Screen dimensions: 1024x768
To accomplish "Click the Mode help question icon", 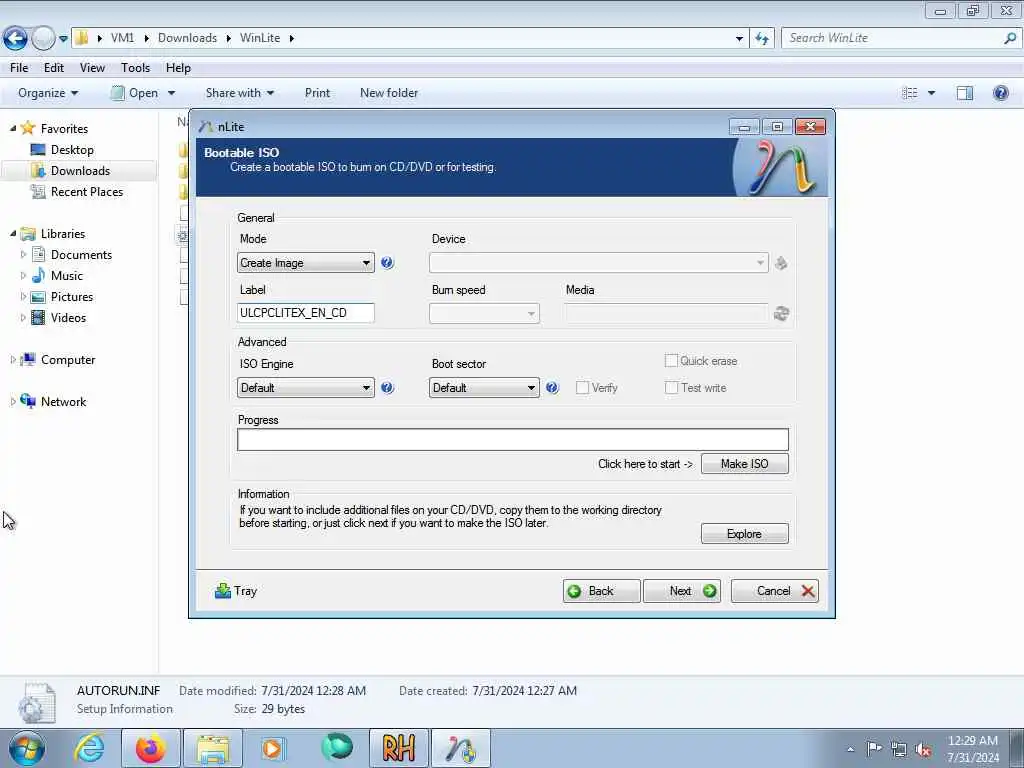I will coord(387,263).
